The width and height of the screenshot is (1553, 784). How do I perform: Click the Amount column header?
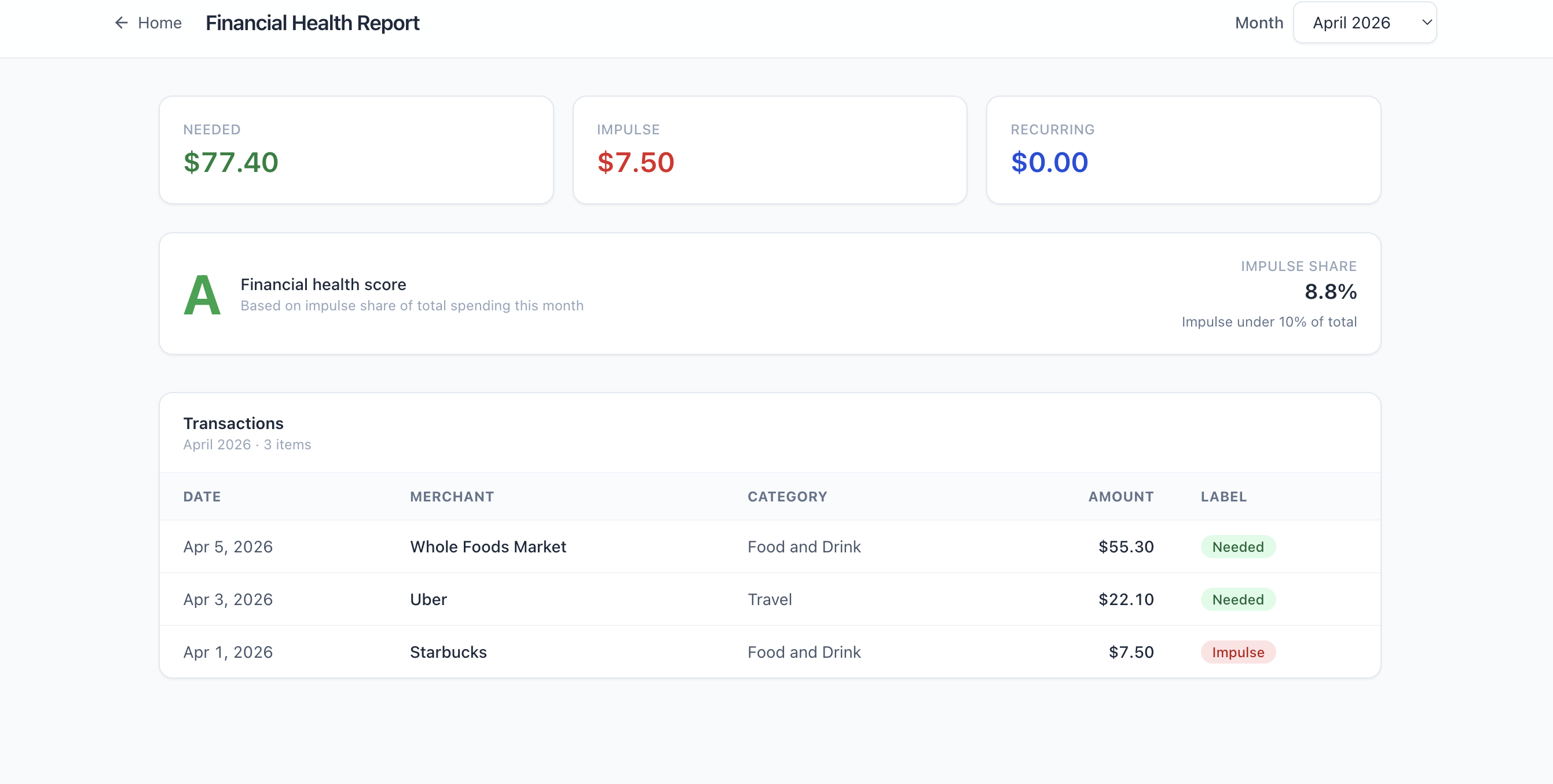click(x=1120, y=496)
